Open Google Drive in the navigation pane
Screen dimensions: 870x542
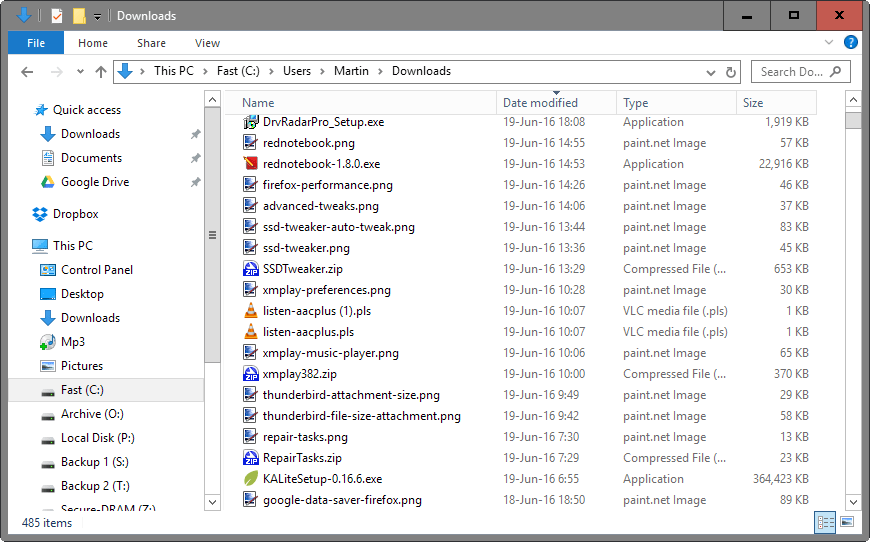(x=95, y=181)
